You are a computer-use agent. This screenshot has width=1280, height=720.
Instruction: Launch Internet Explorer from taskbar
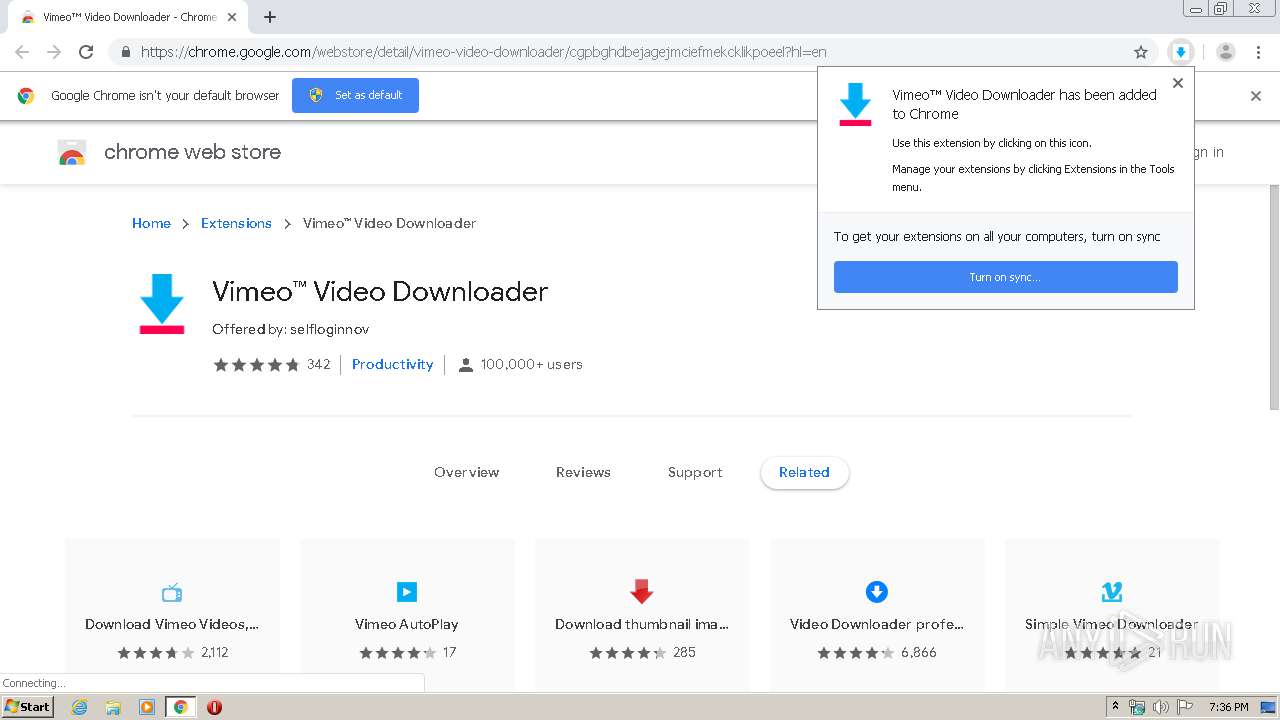pos(79,707)
